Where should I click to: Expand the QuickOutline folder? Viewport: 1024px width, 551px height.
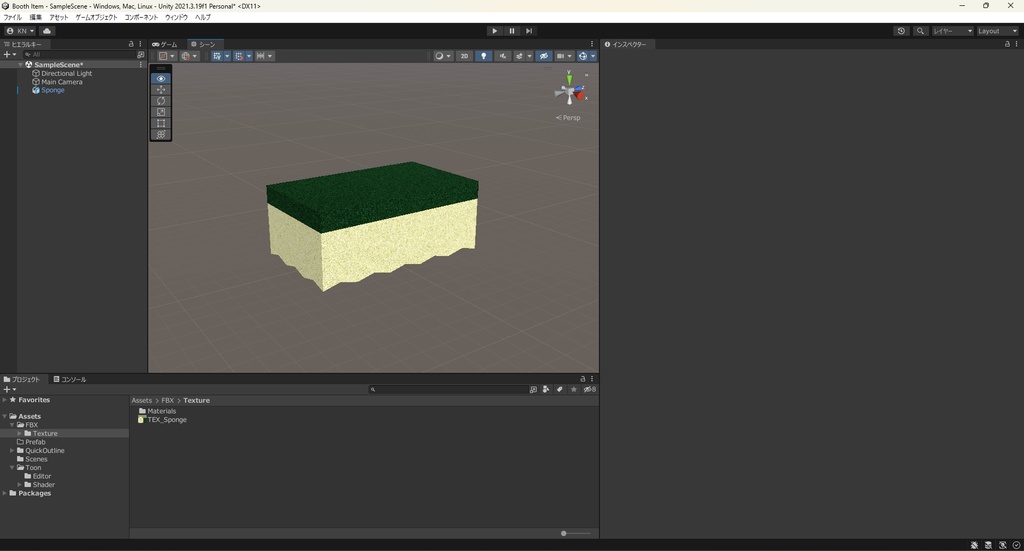coord(12,450)
